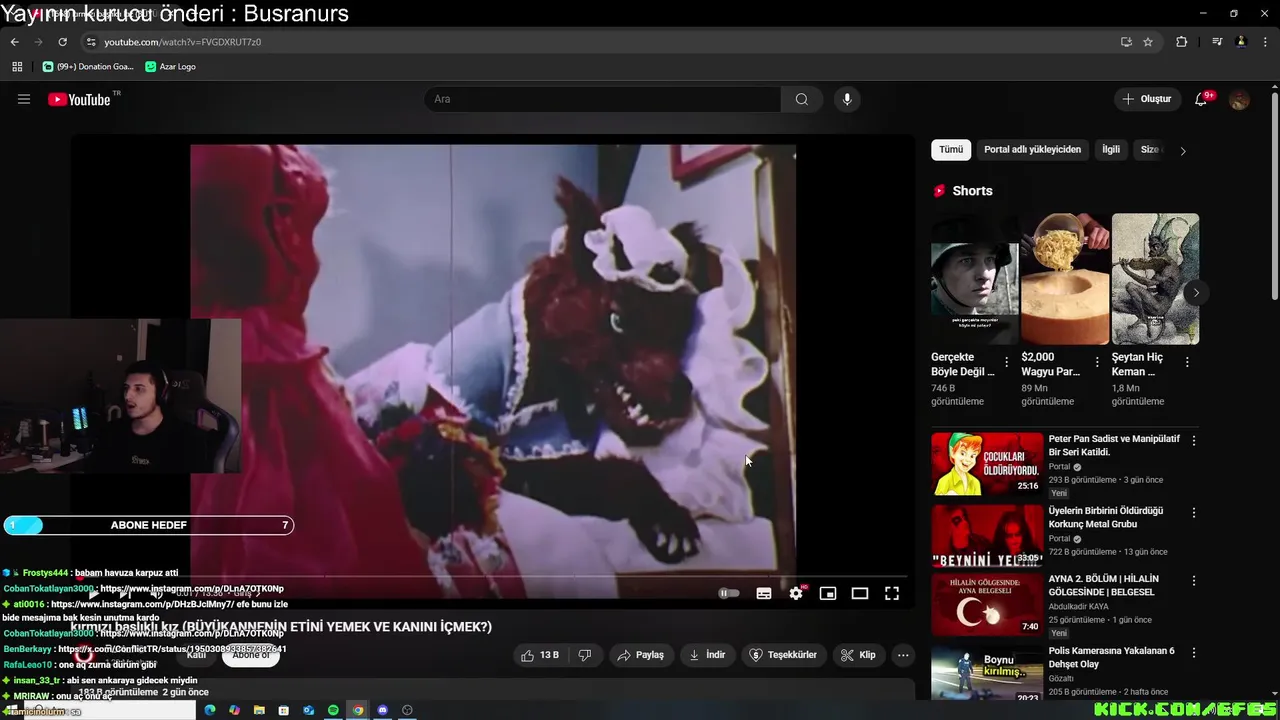
Task: Open options for Gerçekte Böyle Değil short
Action: point(1007,363)
